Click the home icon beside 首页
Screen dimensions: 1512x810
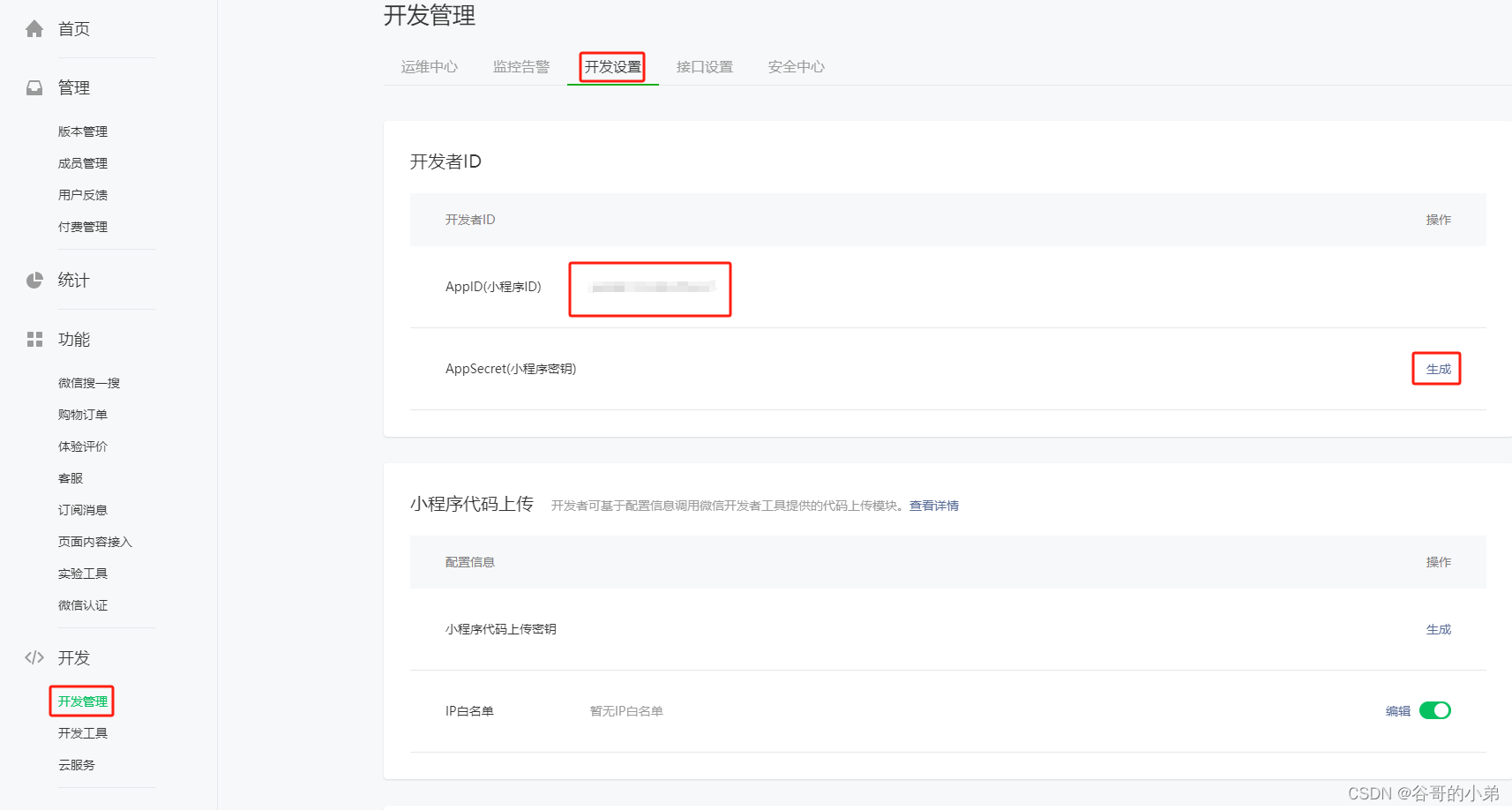(x=34, y=29)
